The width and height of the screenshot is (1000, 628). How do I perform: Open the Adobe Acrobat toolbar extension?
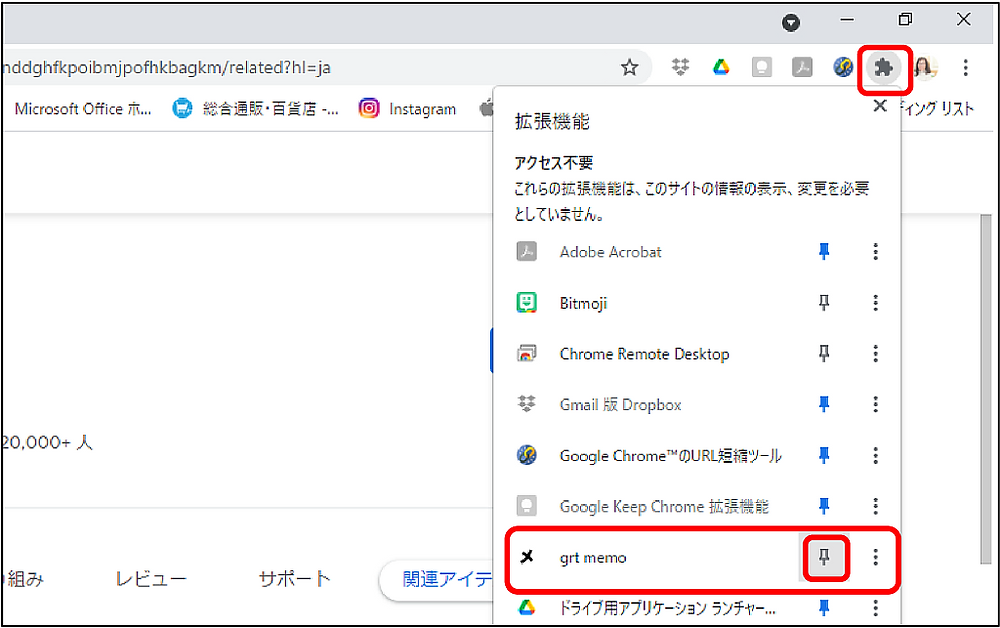[802, 67]
